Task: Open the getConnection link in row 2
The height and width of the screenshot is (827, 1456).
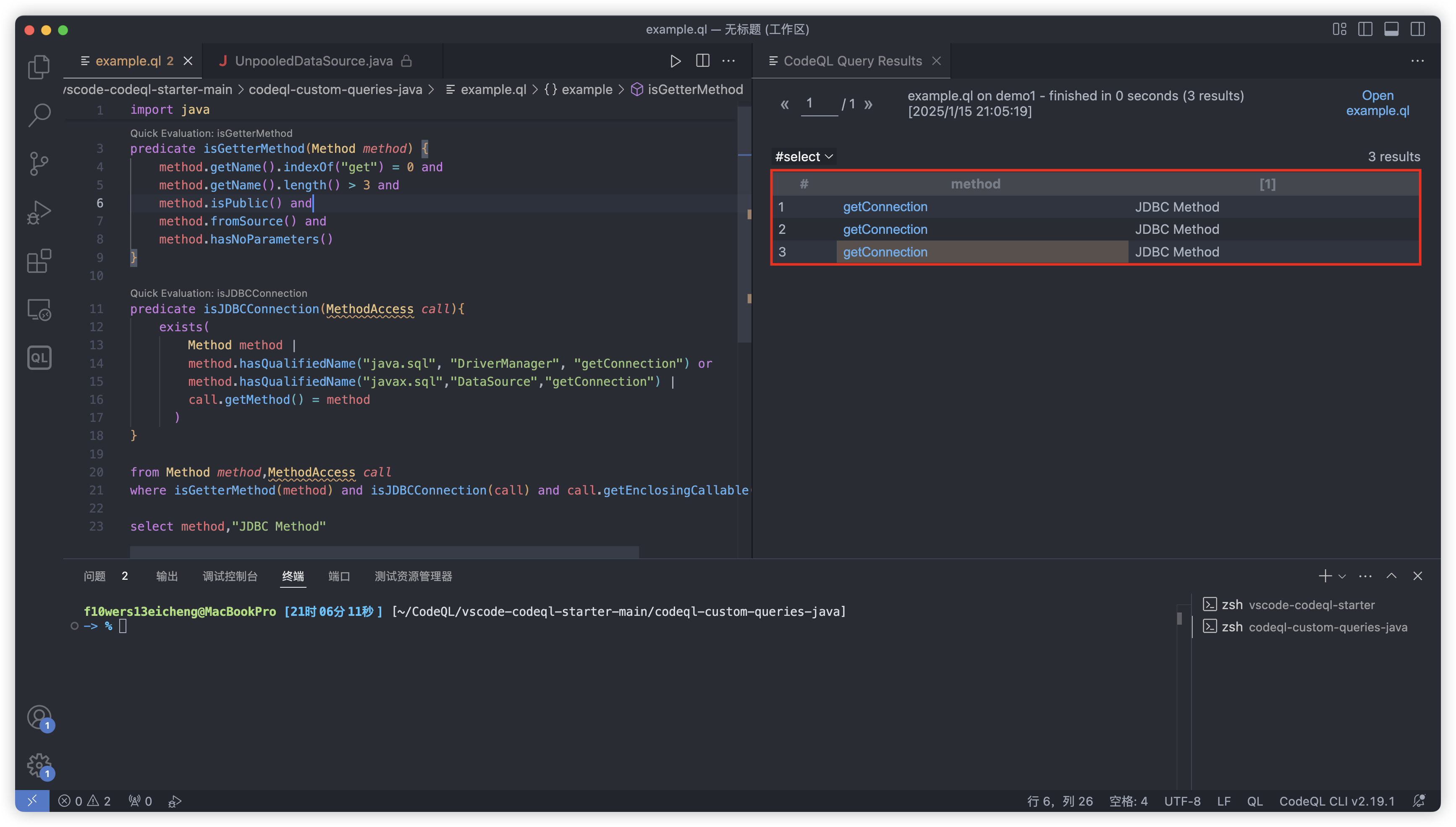Action: pyautogui.click(x=885, y=230)
